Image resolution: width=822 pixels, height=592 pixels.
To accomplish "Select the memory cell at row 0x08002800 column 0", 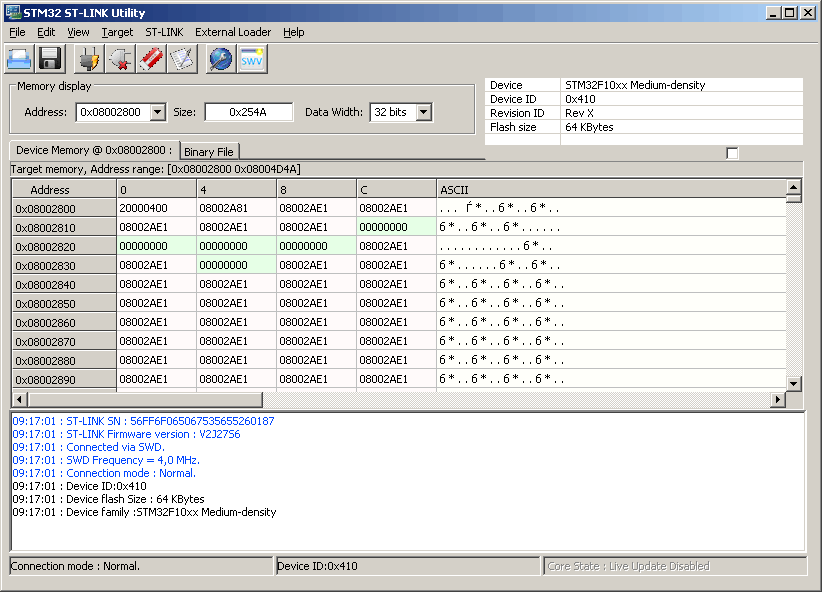I will 156,208.
